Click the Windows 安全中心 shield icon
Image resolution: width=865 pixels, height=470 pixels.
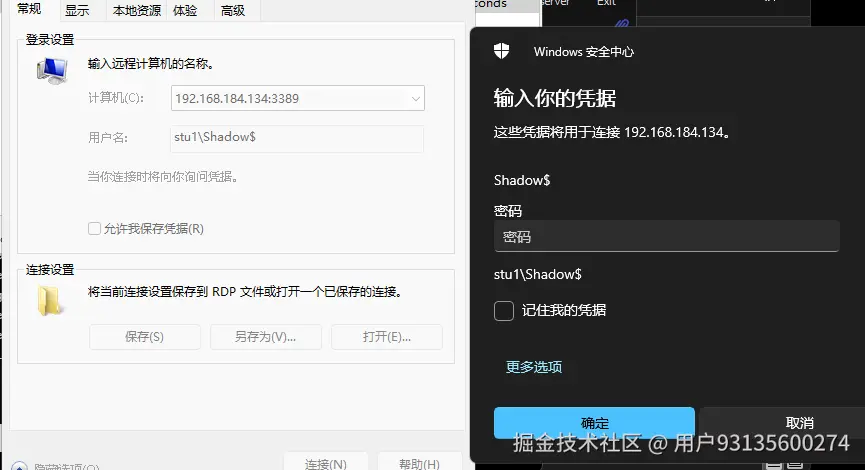click(x=501, y=51)
